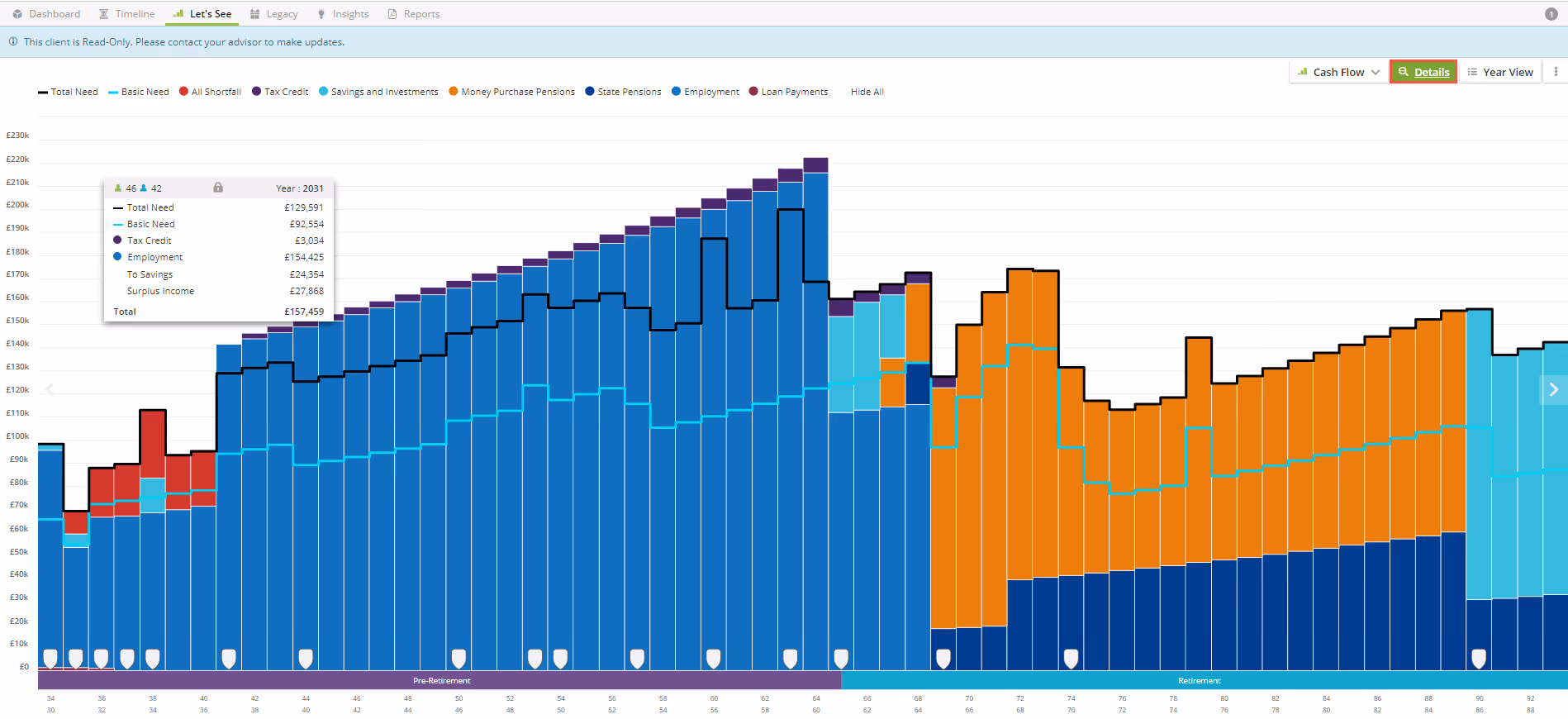
Task: Open the Legacy tab
Action: point(273,14)
